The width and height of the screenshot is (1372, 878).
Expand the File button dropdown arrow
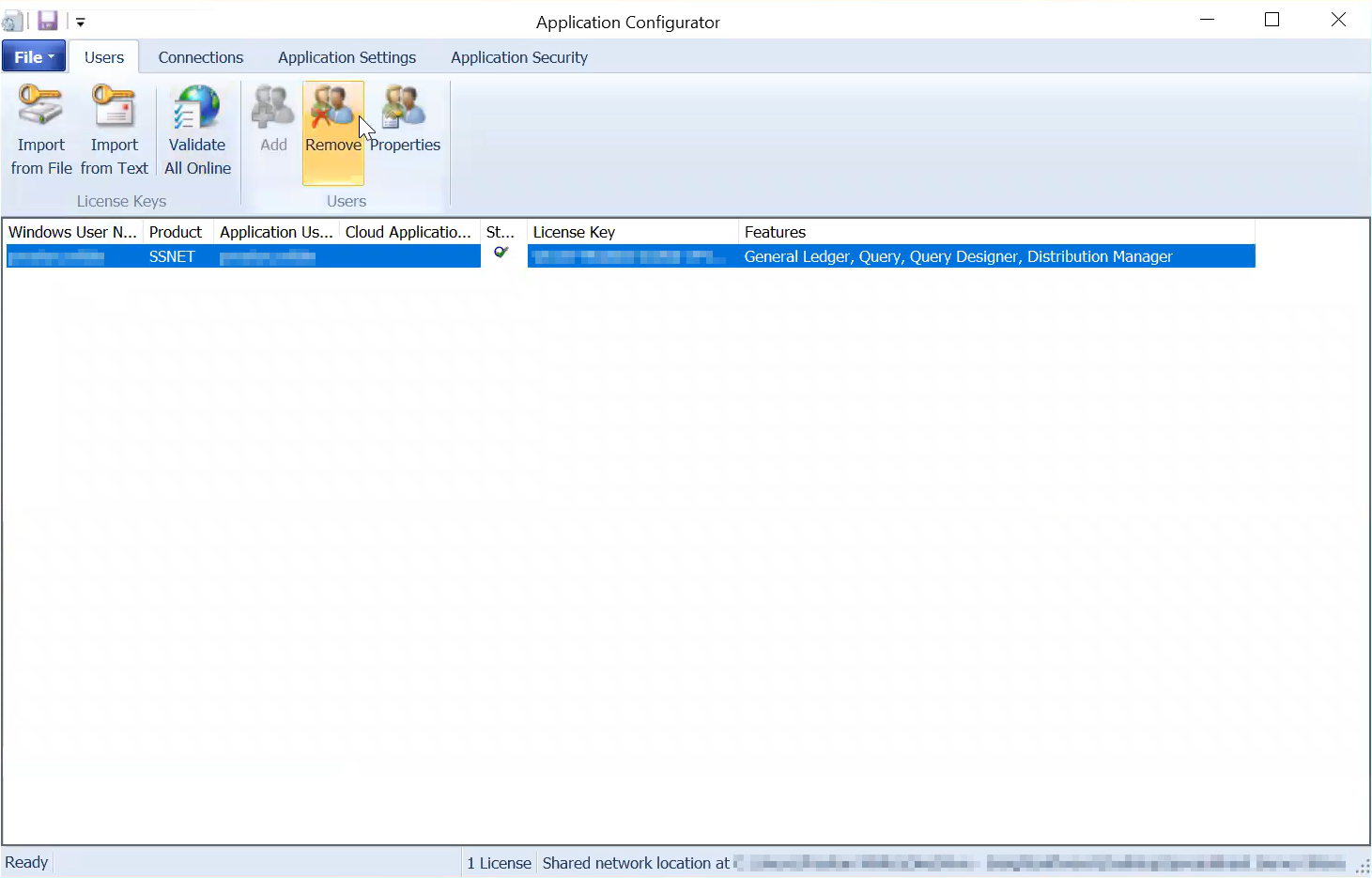tap(52, 56)
